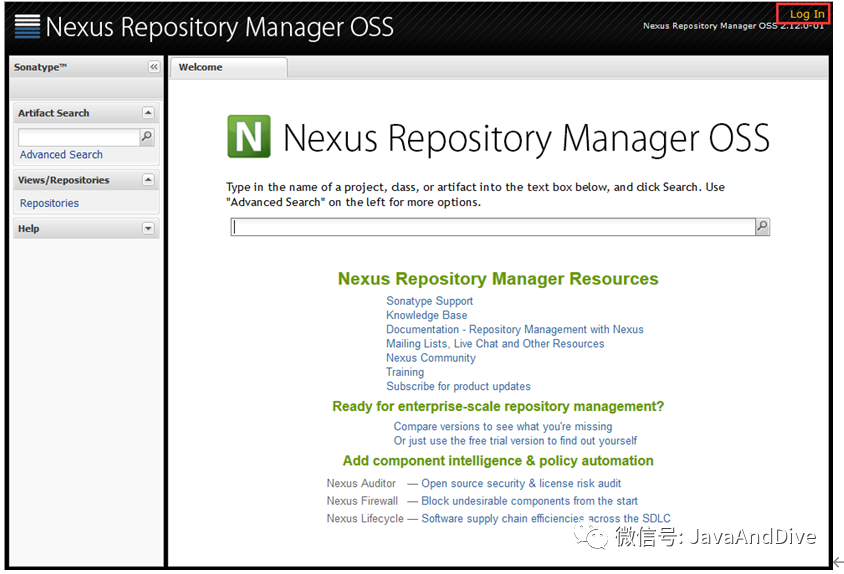The image size is (844, 574).
Task: Expand the Help section
Action: (x=148, y=228)
